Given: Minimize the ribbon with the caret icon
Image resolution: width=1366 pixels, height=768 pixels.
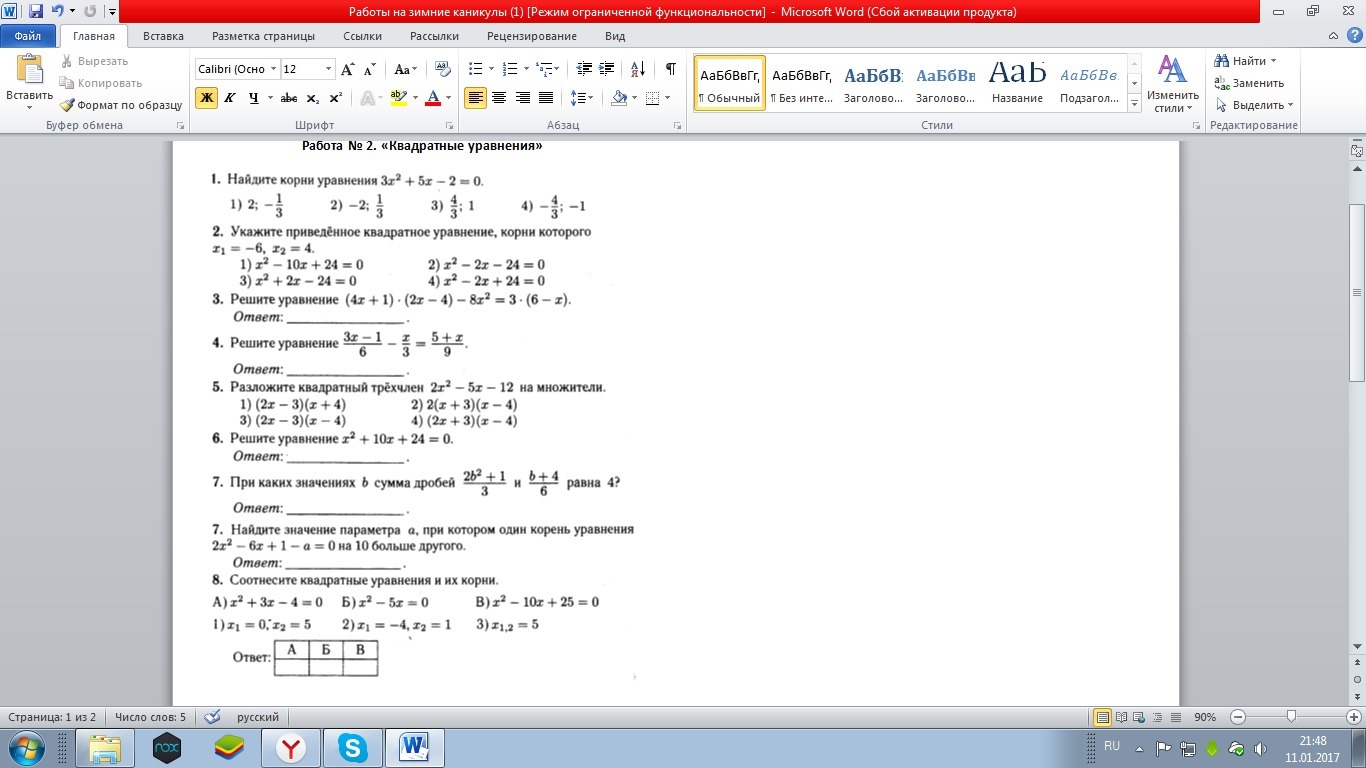Looking at the screenshot, I should click(x=1335, y=36).
